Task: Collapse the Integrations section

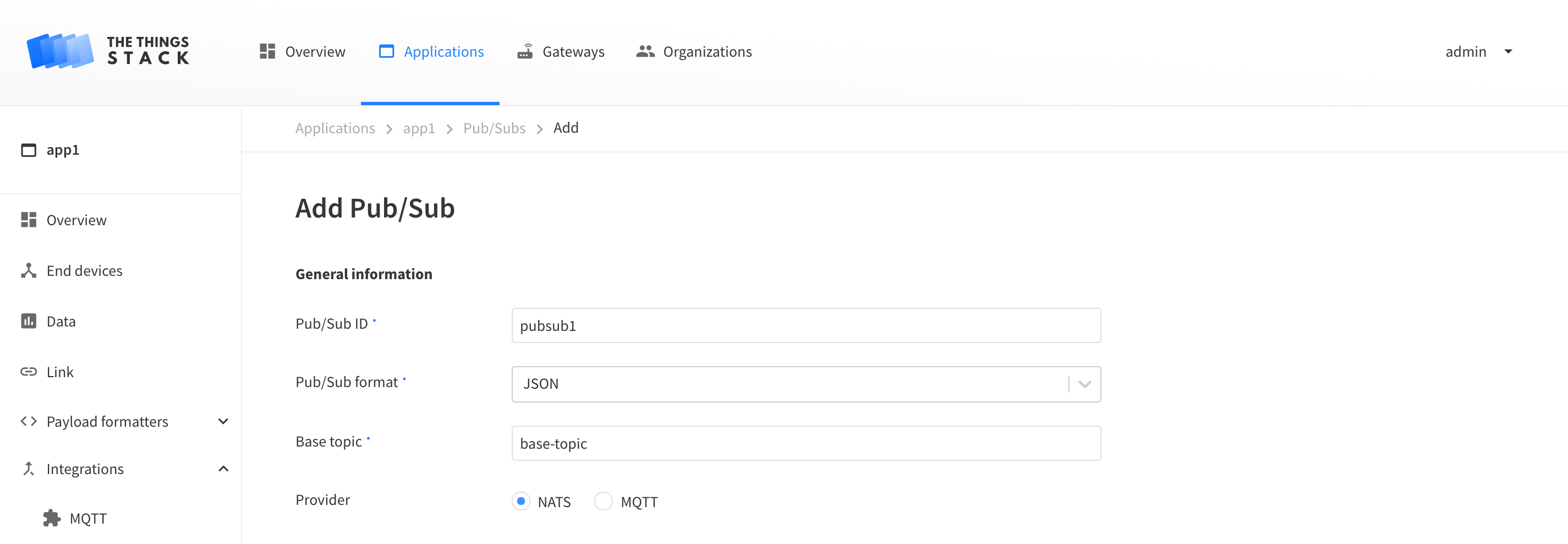Action: (223, 469)
